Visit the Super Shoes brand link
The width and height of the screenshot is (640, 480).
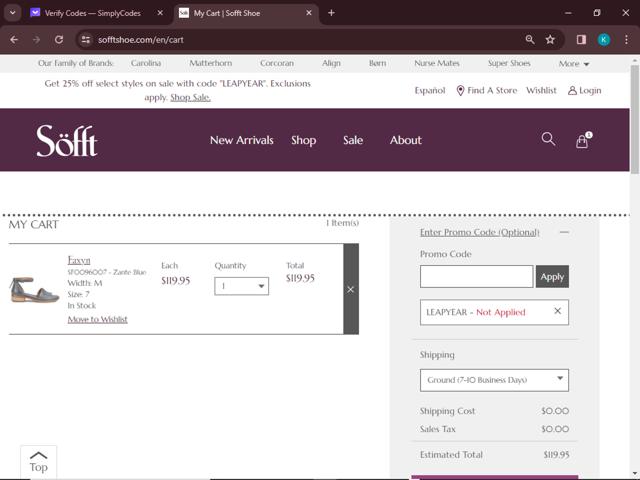tap(509, 63)
